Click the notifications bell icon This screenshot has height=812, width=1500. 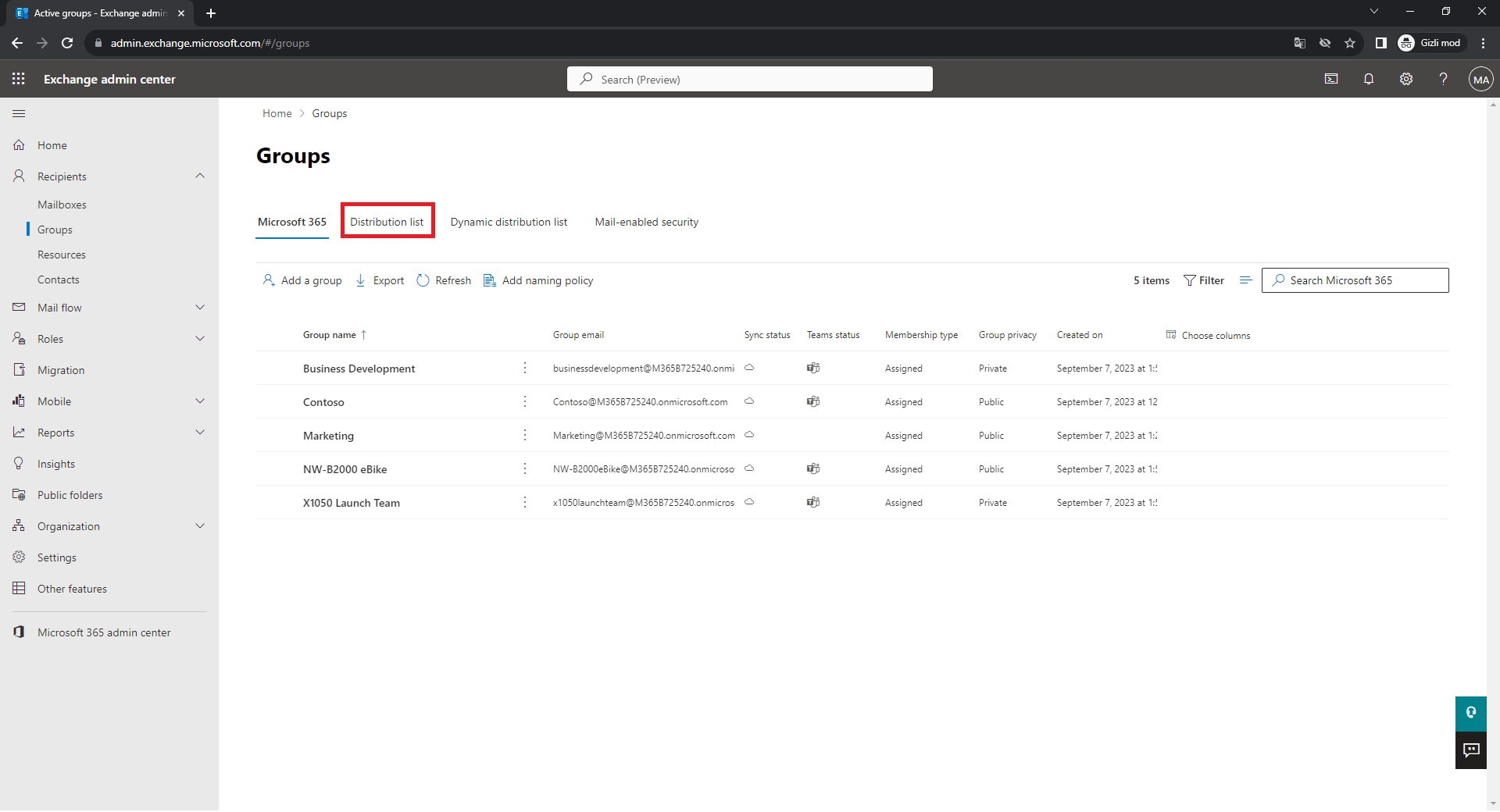1368,79
